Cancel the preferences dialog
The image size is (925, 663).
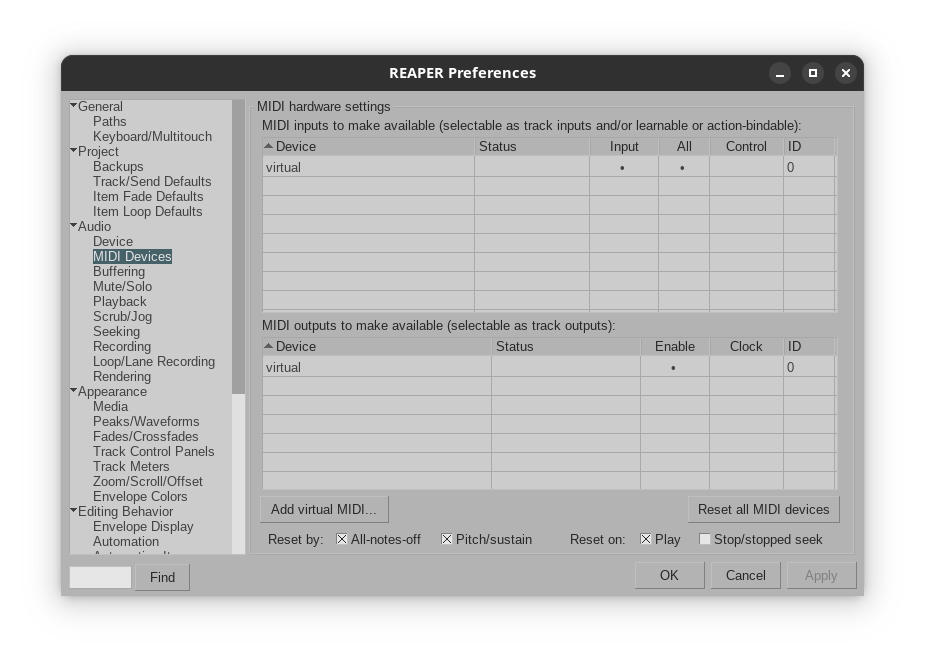(x=746, y=575)
